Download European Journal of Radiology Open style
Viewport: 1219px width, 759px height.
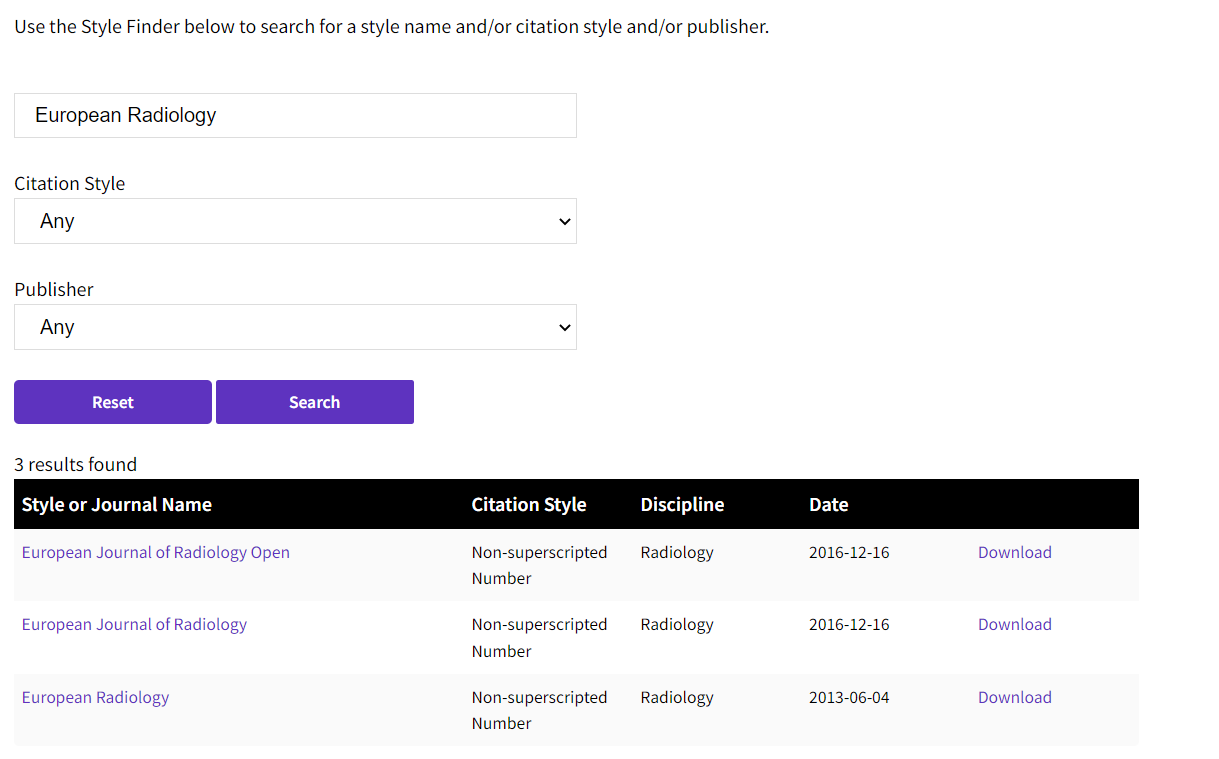[x=1014, y=552]
